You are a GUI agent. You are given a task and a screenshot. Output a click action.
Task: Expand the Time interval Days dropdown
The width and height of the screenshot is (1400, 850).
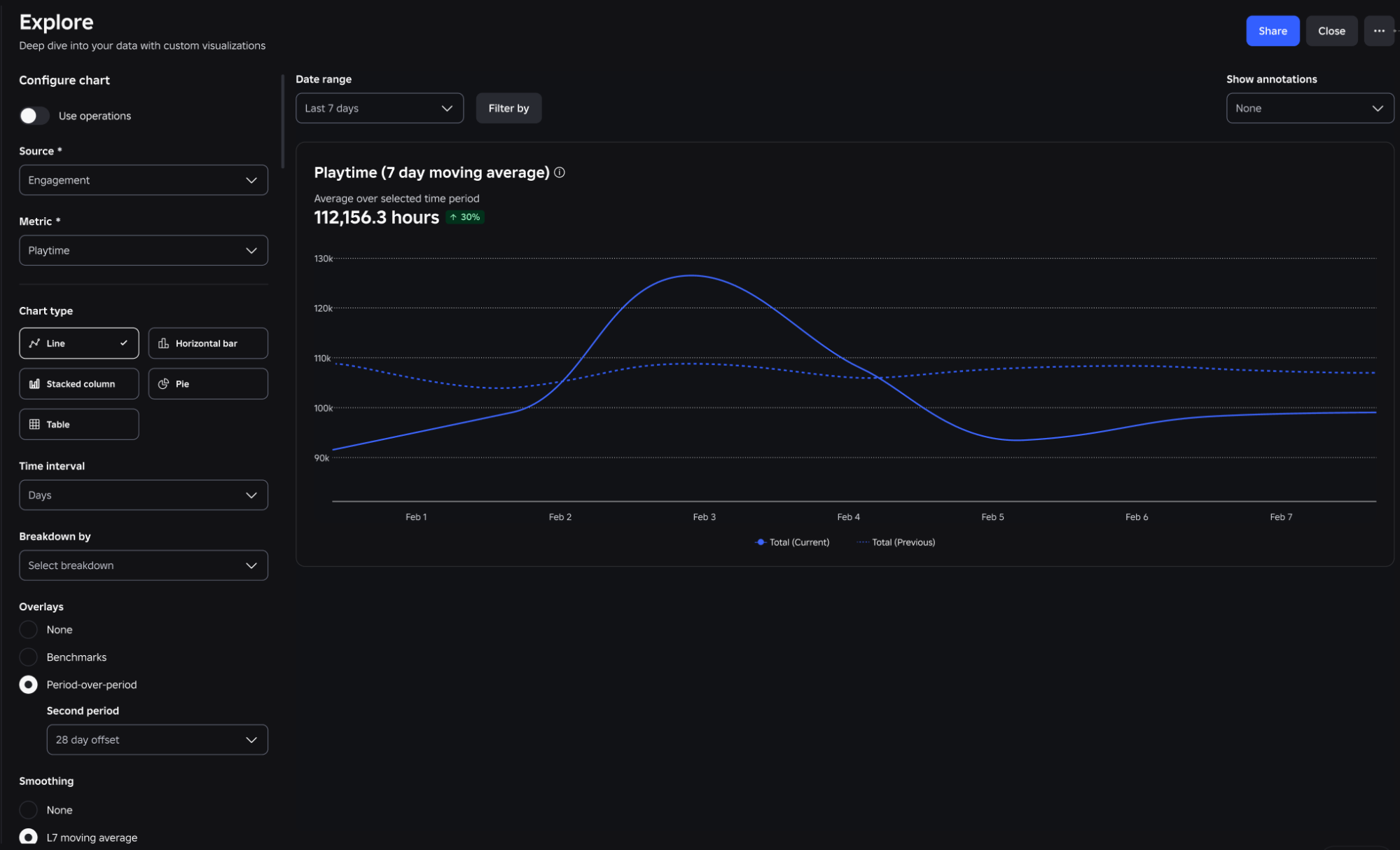(x=144, y=495)
